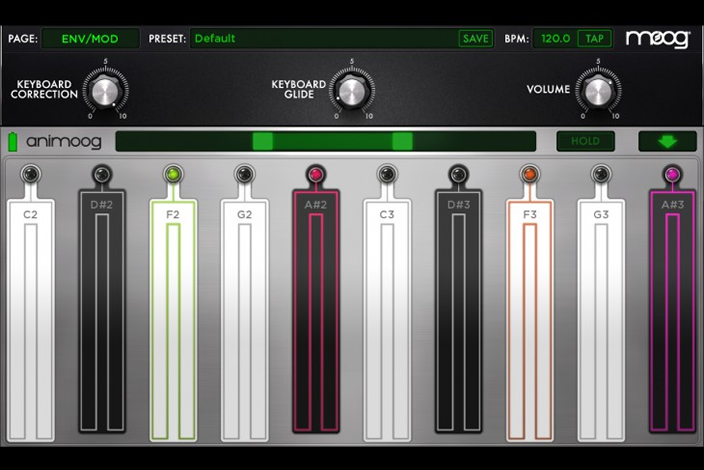This screenshot has height=470, width=704.
Task: Click the green indicator light above F2
Action: click(173, 174)
